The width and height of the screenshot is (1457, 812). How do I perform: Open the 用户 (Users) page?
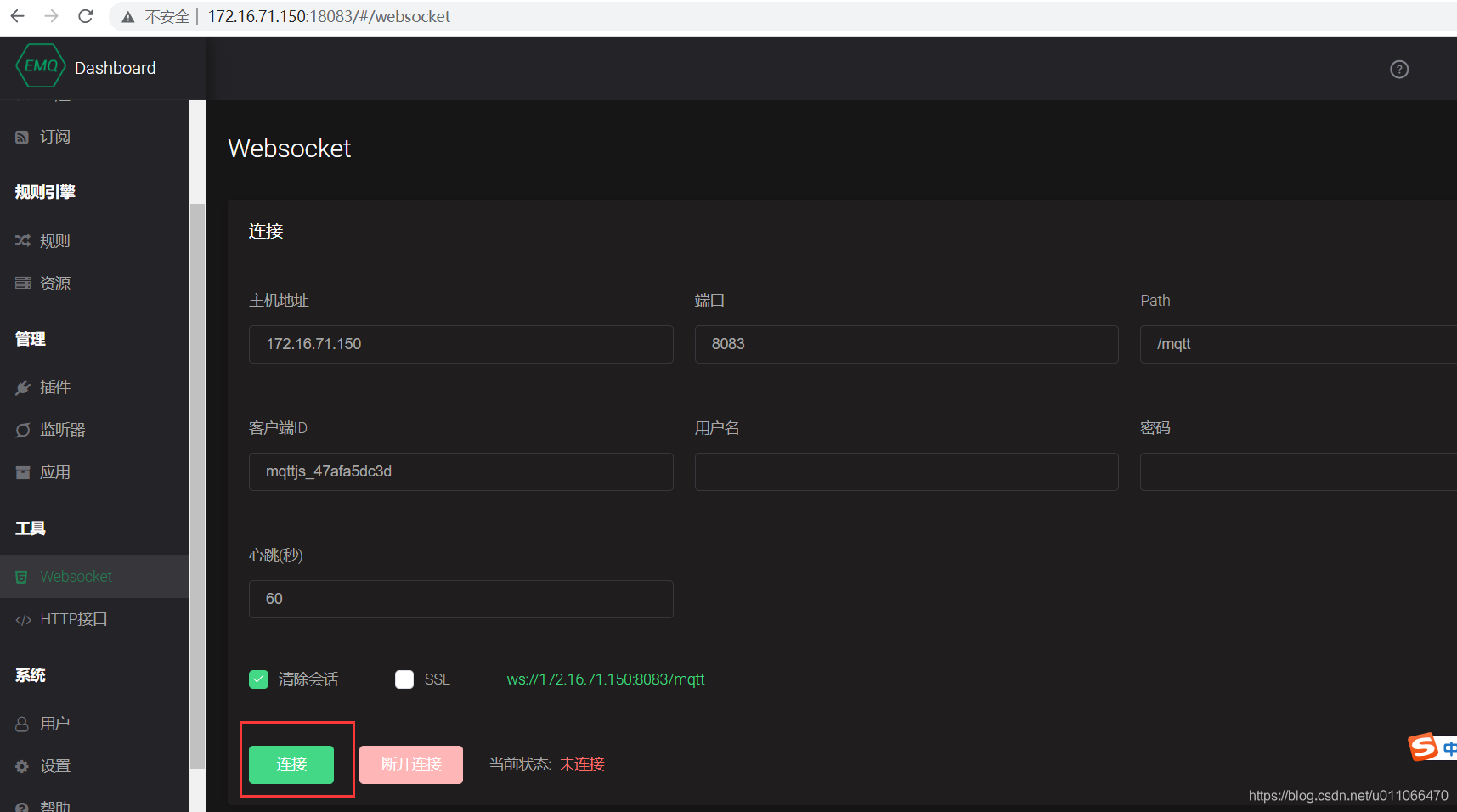click(54, 723)
